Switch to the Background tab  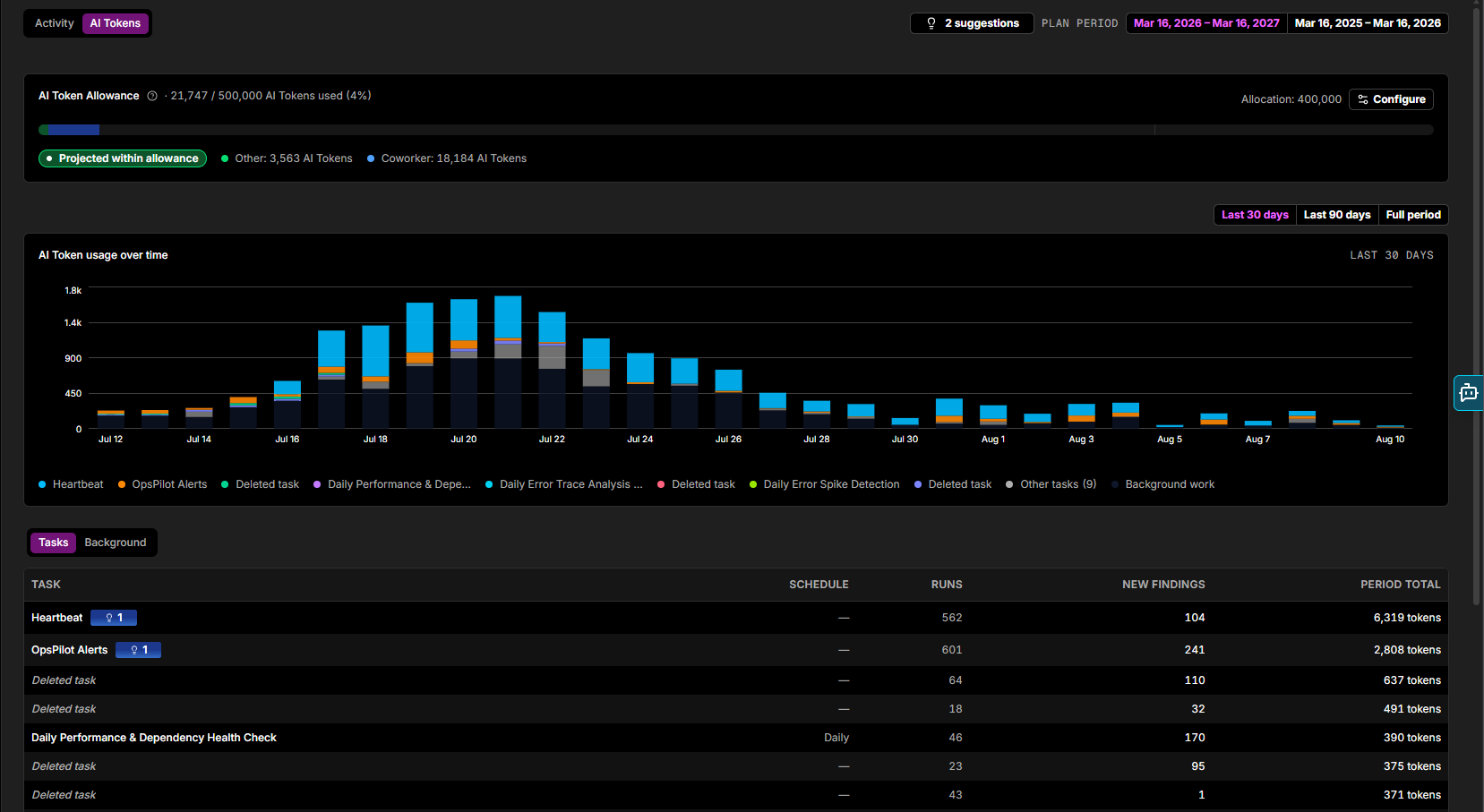pos(116,543)
